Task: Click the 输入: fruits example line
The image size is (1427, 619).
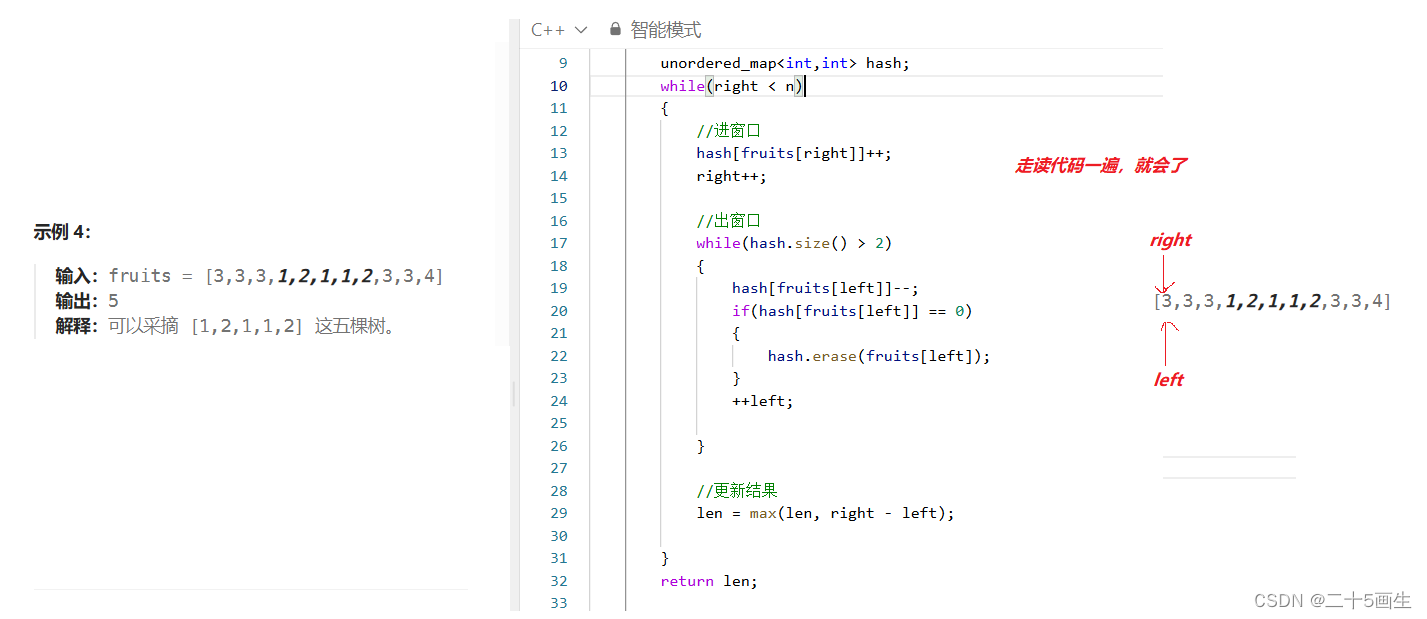Action: [x=249, y=276]
